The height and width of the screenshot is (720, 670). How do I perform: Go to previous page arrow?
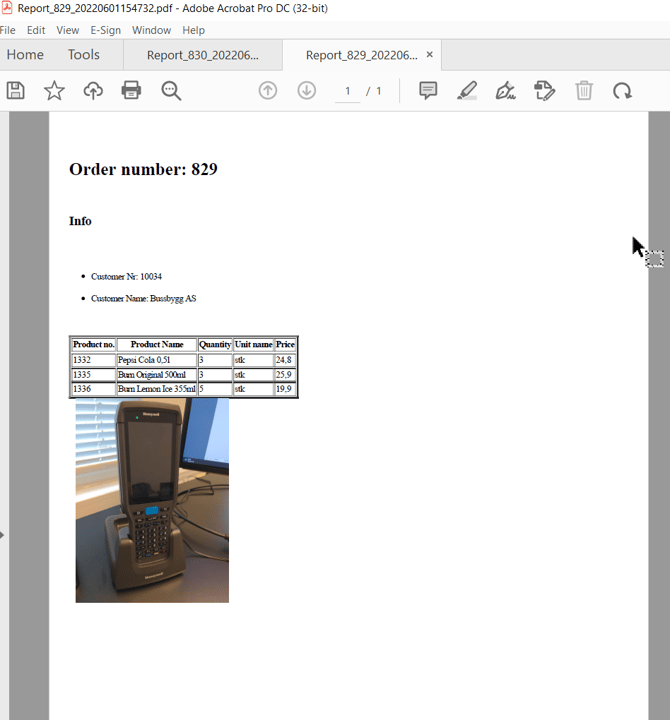point(267,91)
